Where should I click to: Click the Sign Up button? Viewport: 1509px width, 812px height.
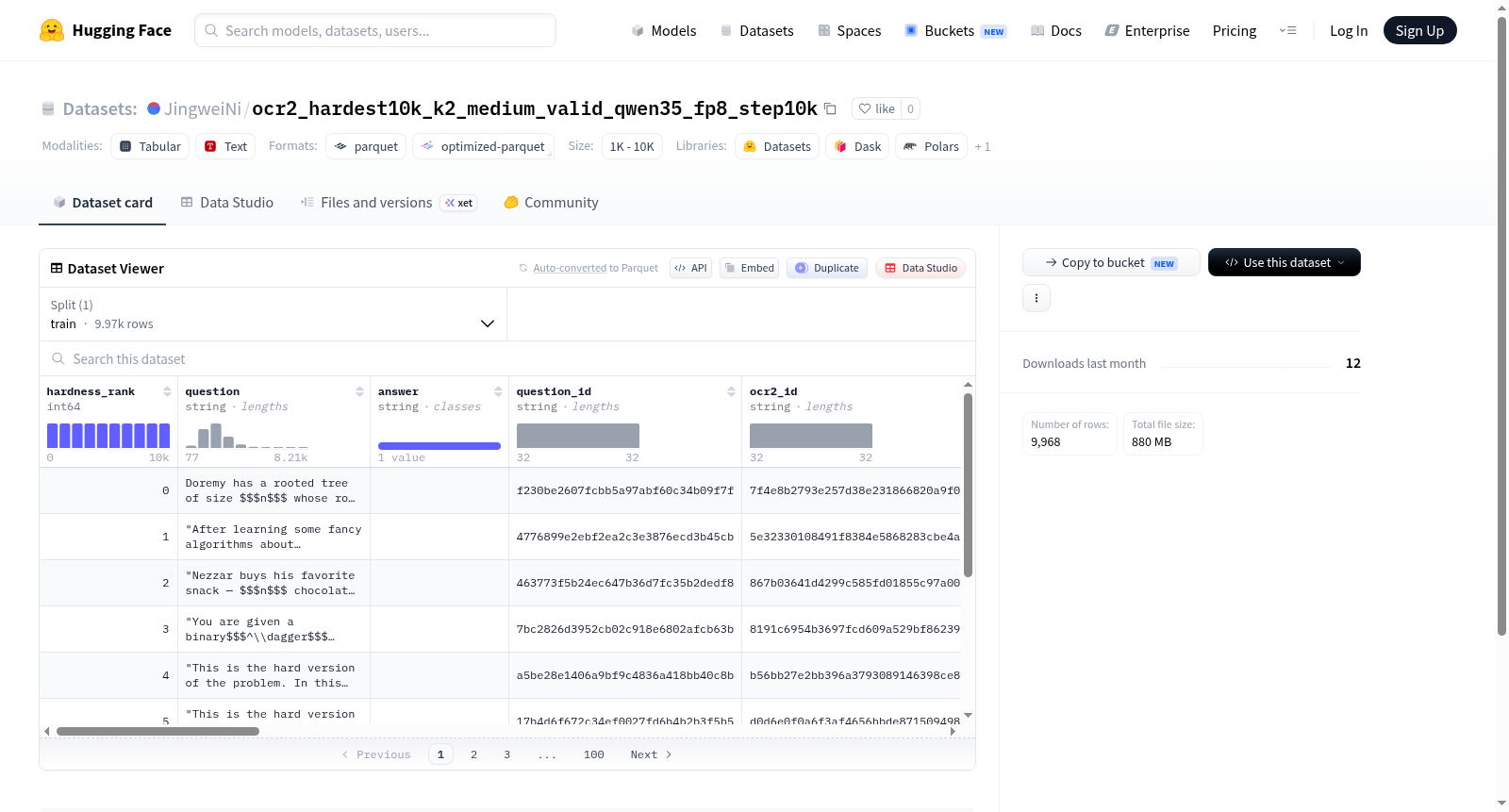coord(1419,31)
